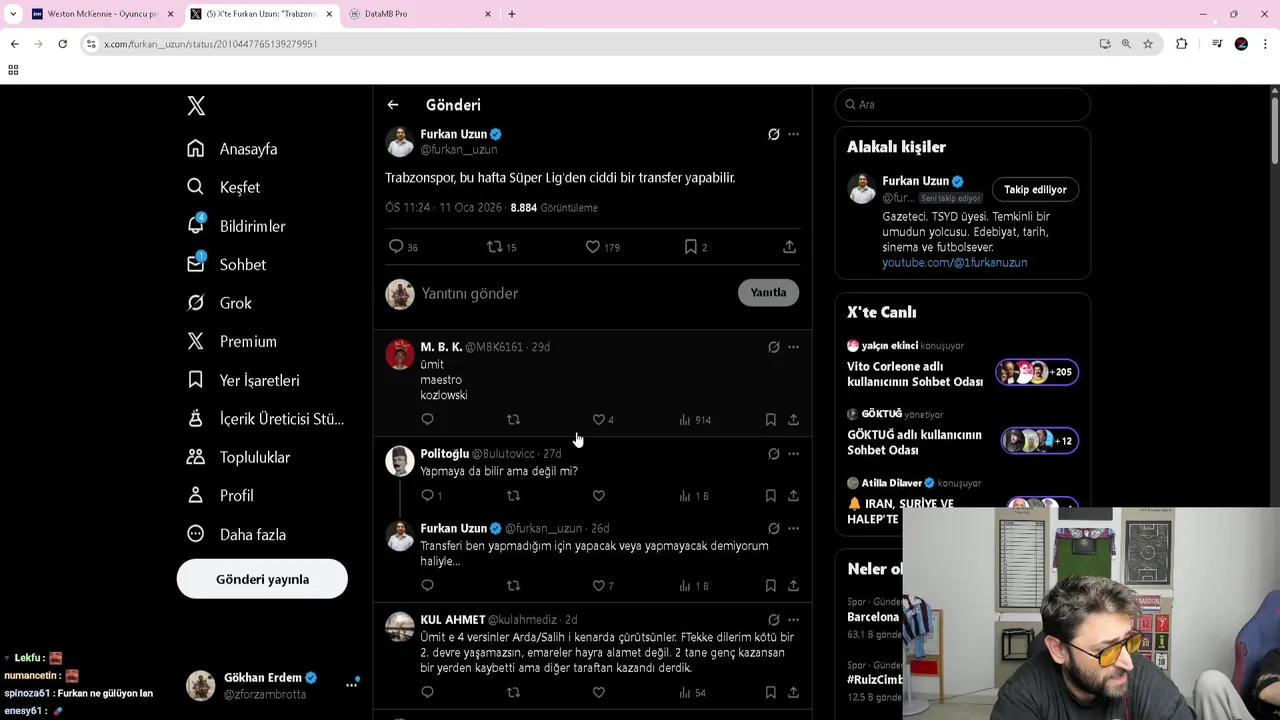Click Takip ediliyor button

1035,189
